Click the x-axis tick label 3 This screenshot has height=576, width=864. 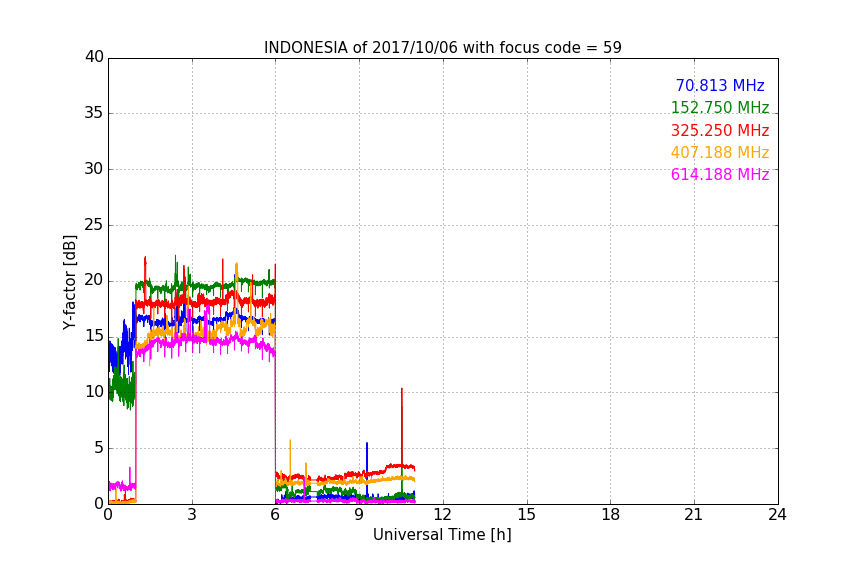click(x=192, y=515)
